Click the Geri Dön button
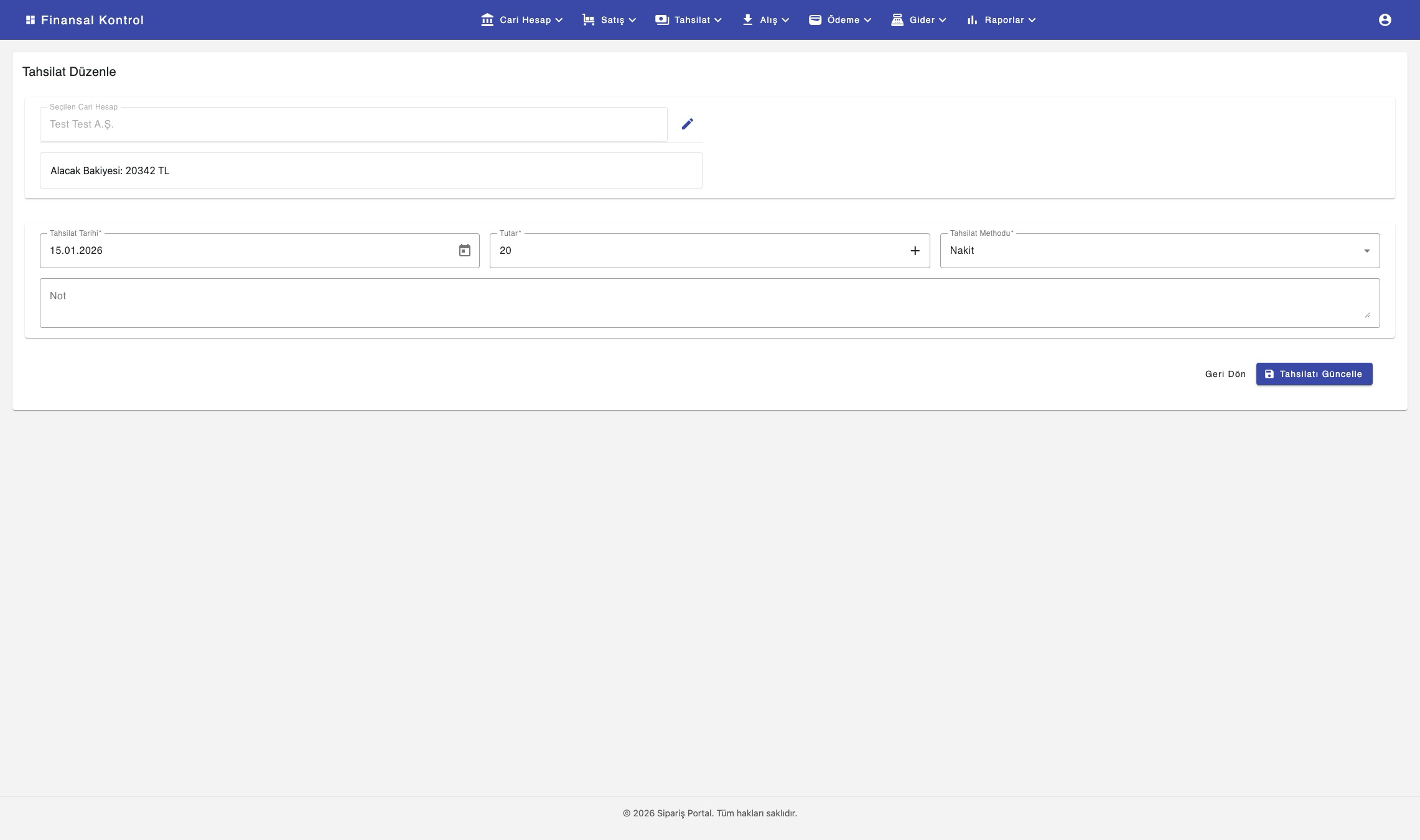The image size is (1420, 840). point(1225,374)
